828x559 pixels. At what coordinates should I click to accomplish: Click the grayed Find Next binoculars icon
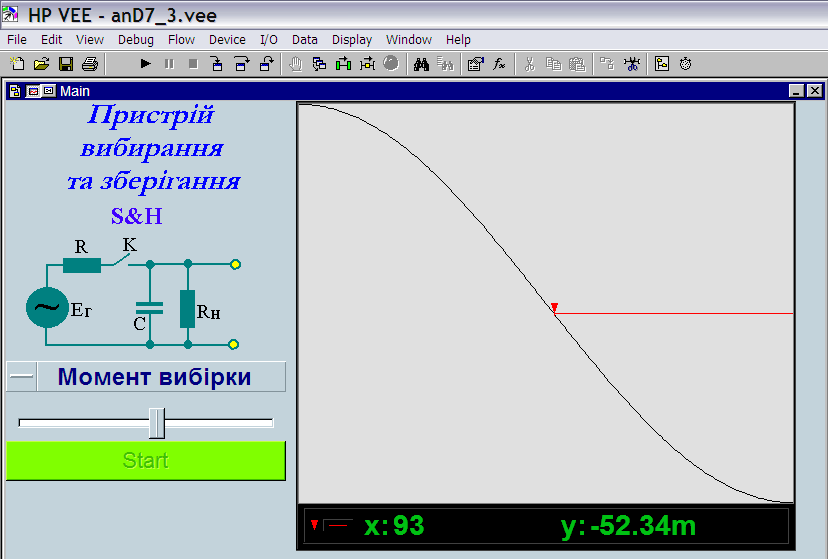445,64
